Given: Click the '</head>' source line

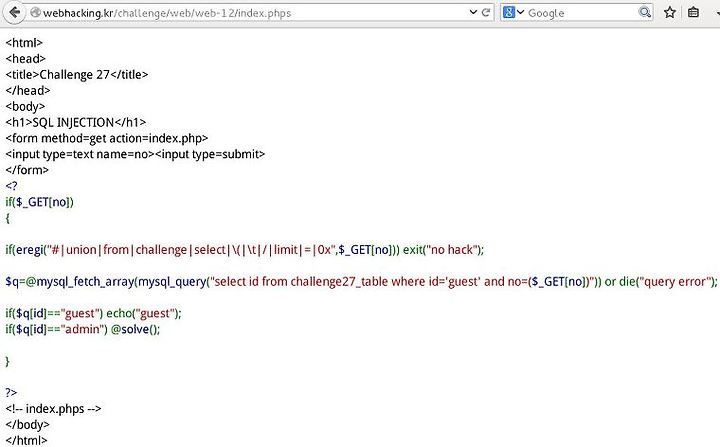Looking at the screenshot, I should click(x=28, y=91).
